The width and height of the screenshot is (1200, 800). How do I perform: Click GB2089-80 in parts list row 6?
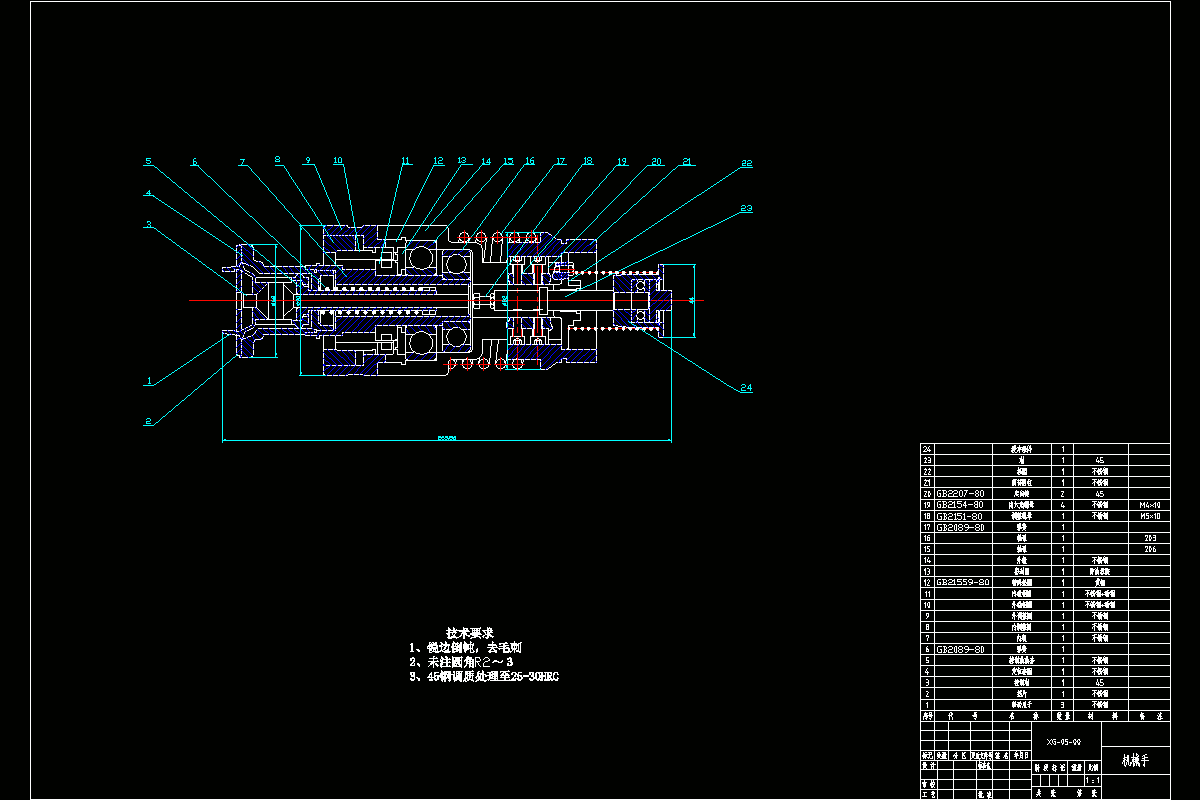point(960,649)
